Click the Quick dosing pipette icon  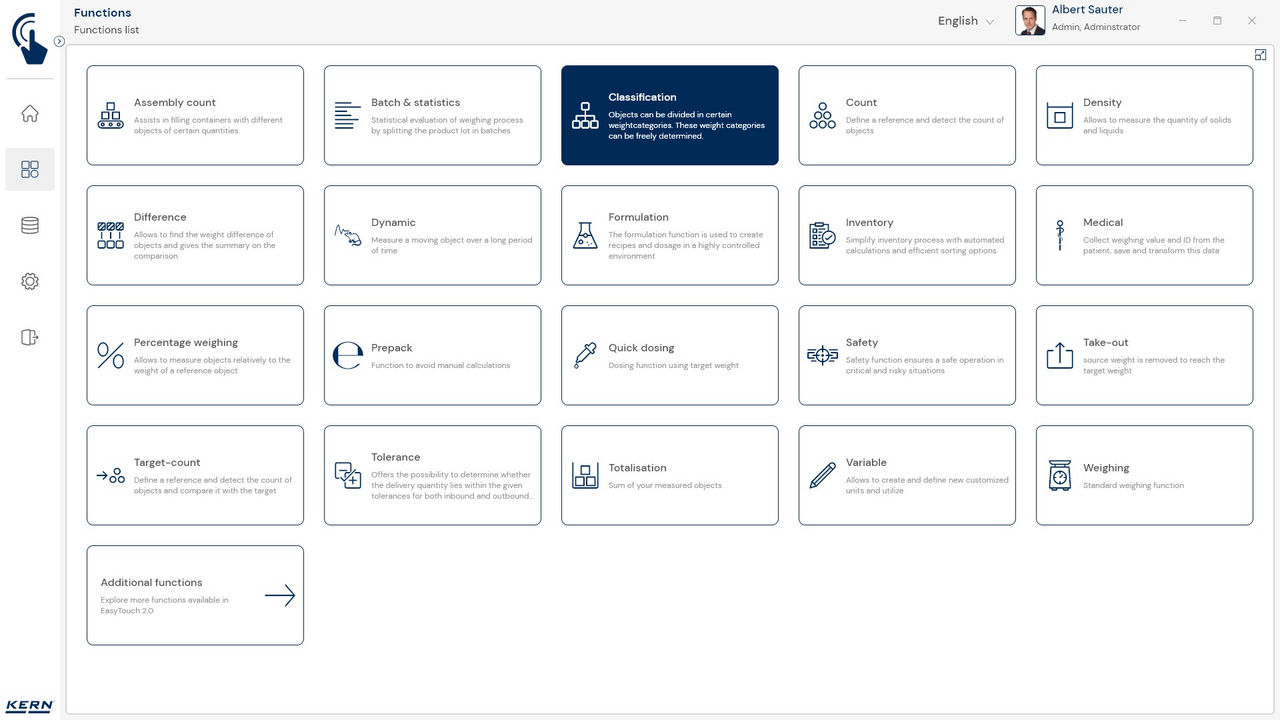click(585, 355)
